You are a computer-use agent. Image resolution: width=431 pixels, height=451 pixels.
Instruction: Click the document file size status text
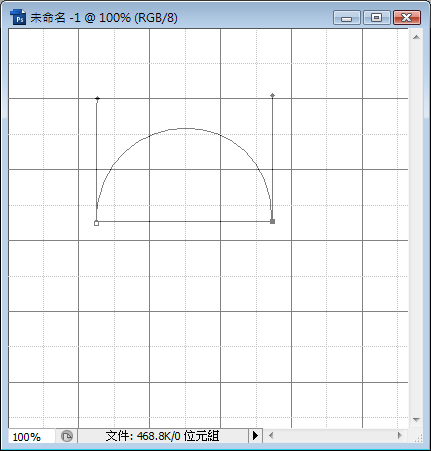(x=162, y=436)
